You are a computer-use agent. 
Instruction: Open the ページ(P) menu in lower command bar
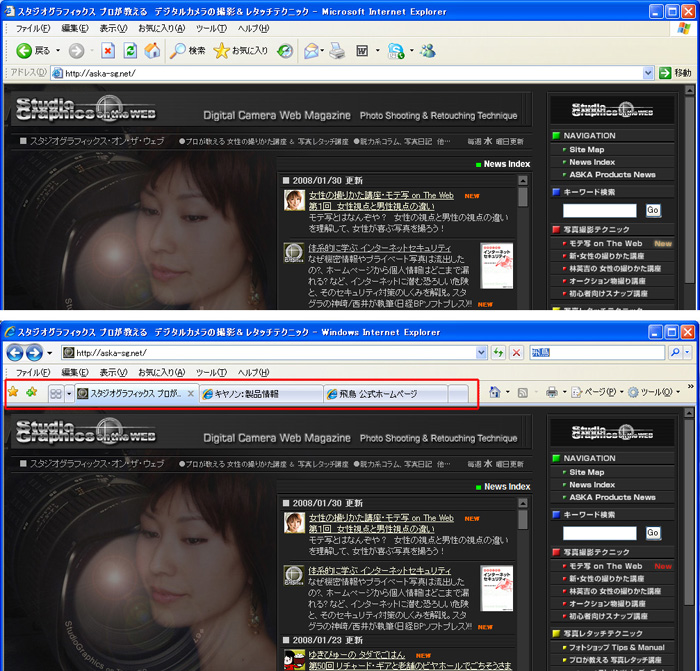click(597, 392)
